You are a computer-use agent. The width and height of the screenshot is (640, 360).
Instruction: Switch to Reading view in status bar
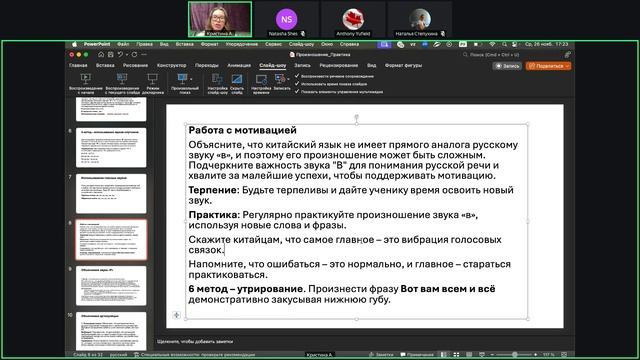[x=469, y=355]
